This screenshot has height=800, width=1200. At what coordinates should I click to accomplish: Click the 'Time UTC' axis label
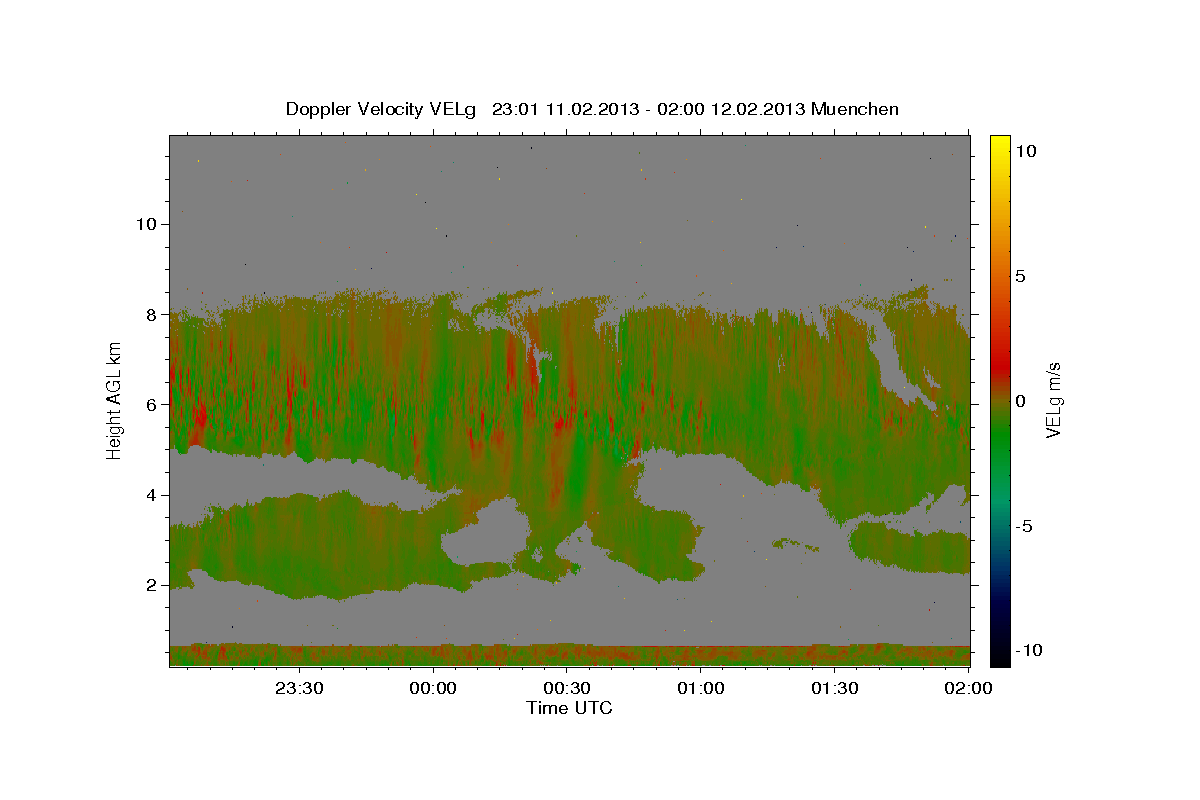click(569, 708)
